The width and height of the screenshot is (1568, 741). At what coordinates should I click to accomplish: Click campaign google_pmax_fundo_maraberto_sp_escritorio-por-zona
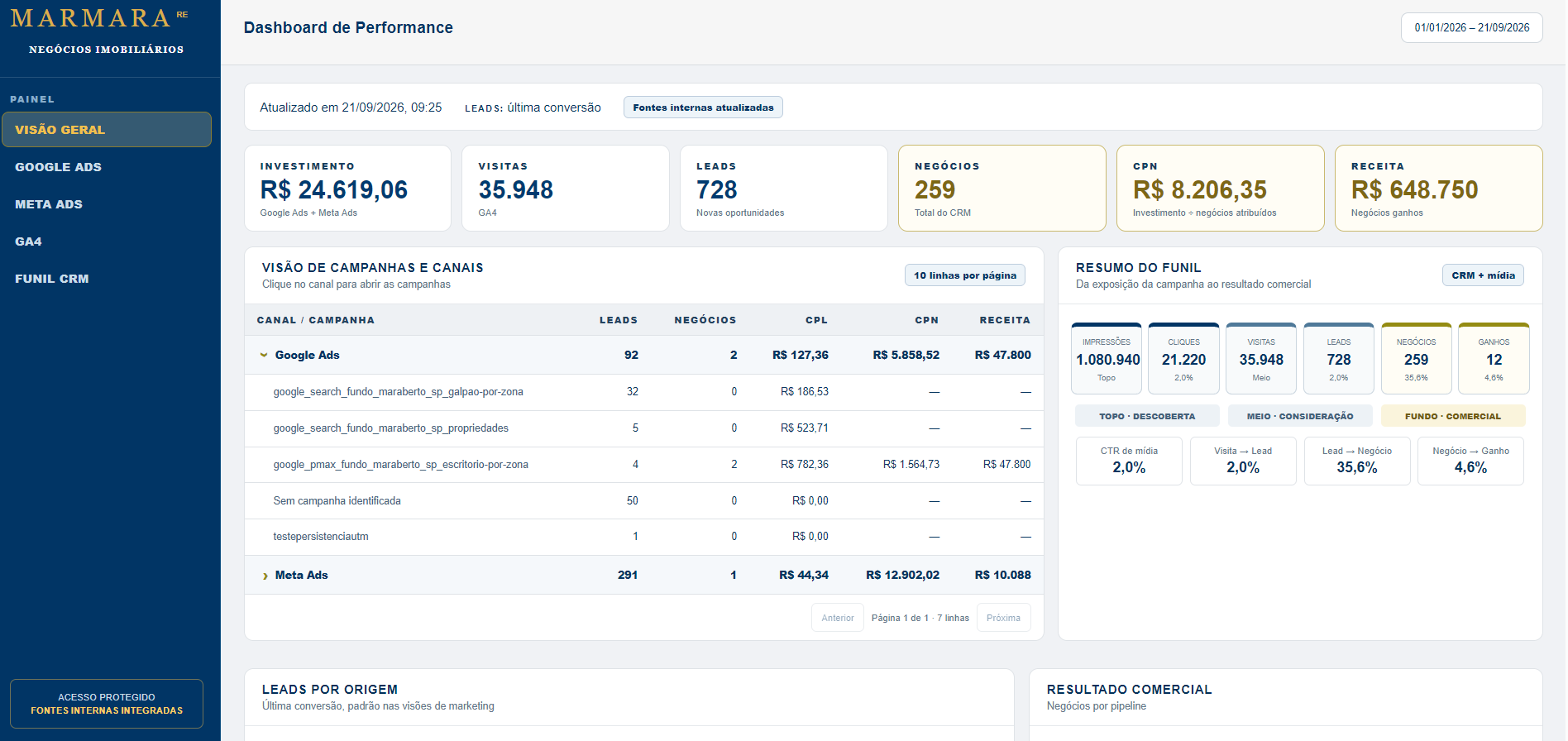point(400,465)
